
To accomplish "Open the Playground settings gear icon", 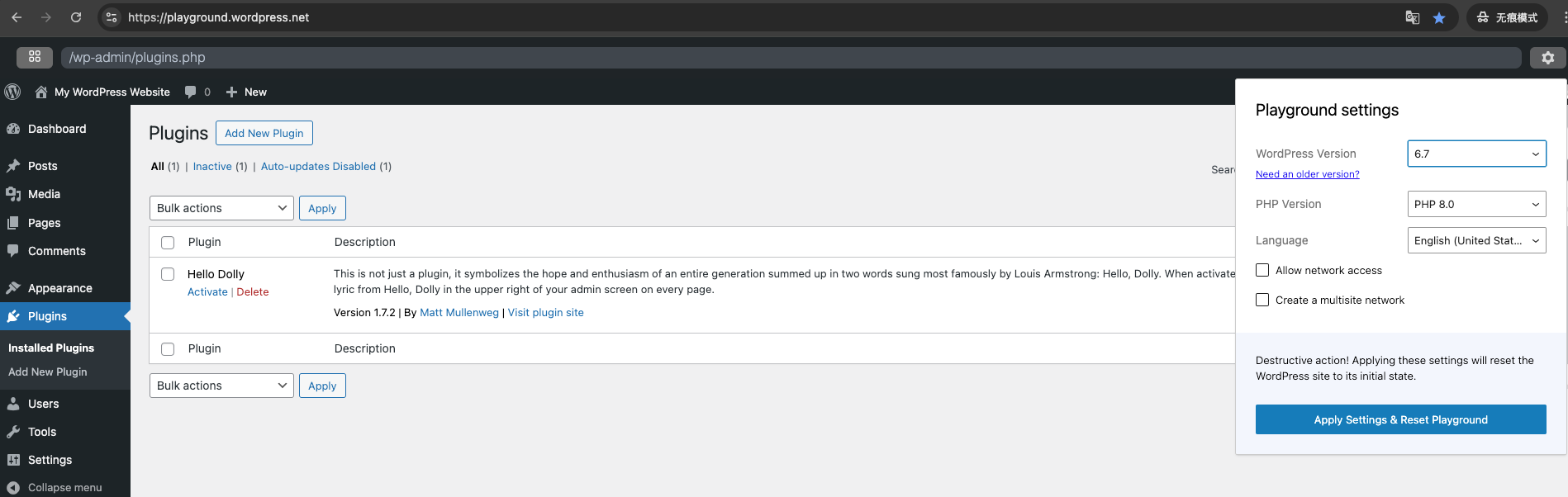I will click(x=1547, y=58).
